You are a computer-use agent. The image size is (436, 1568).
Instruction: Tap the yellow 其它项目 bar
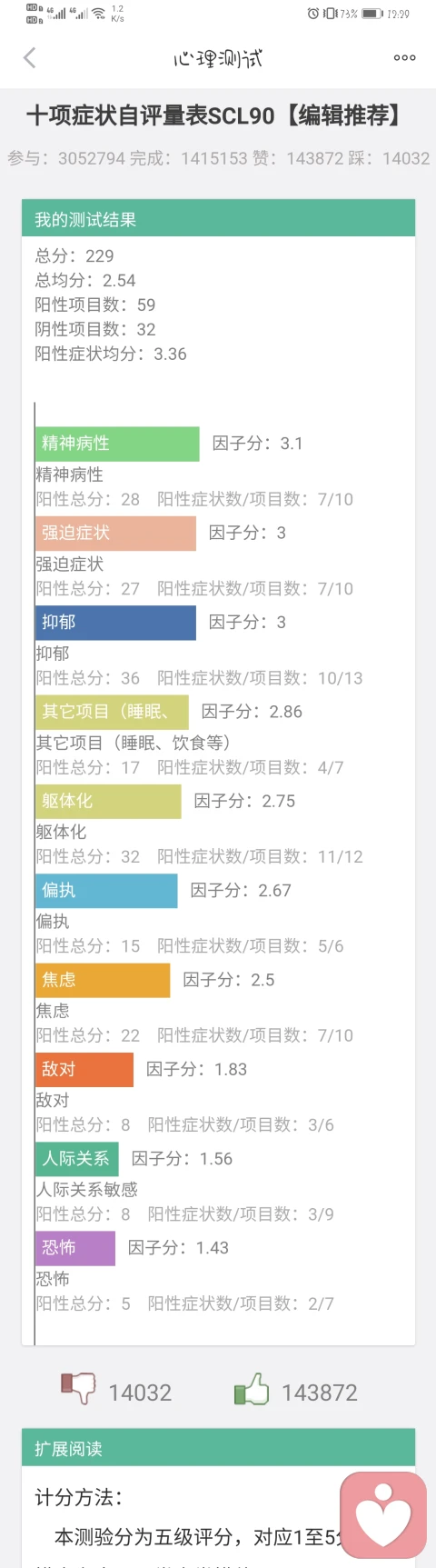coord(112,712)
